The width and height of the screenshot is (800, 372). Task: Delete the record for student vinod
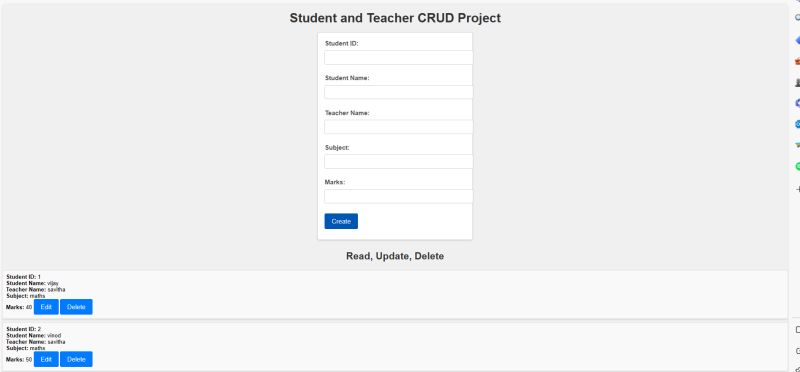[77, 359]
